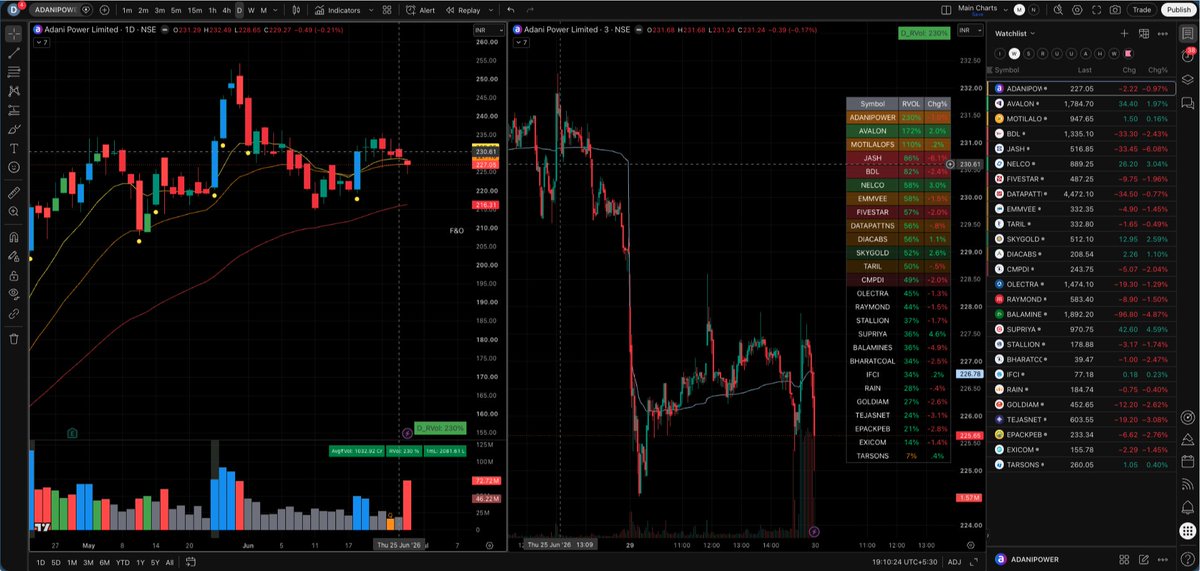Screen dimensions: 1200x571
Task: Remove drawings using the trash icon
Action: (x=14, y=338)
